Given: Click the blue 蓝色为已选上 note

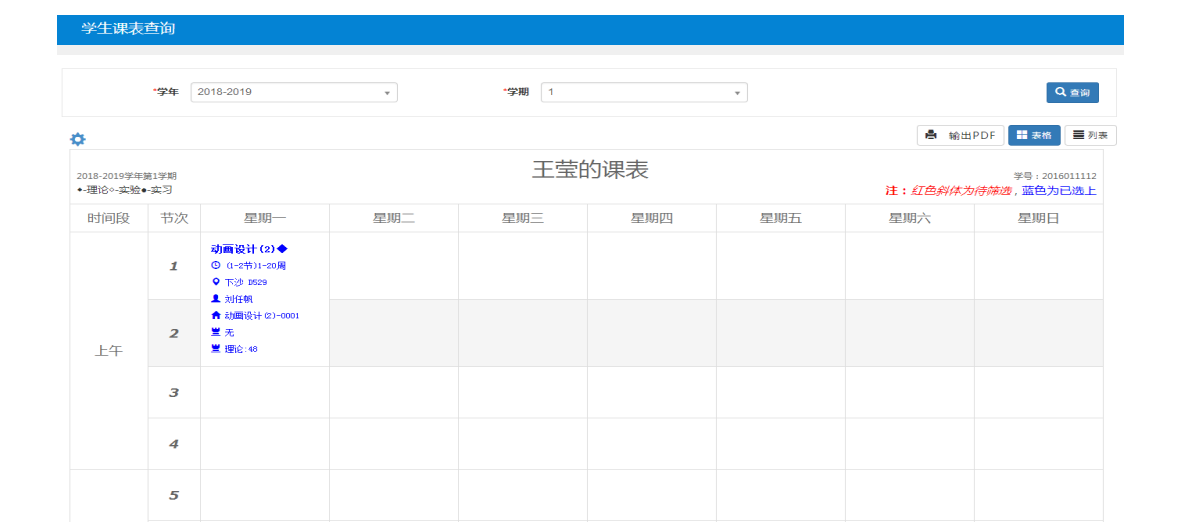Looking at the screenshot, I should (x=1059, y=191).
